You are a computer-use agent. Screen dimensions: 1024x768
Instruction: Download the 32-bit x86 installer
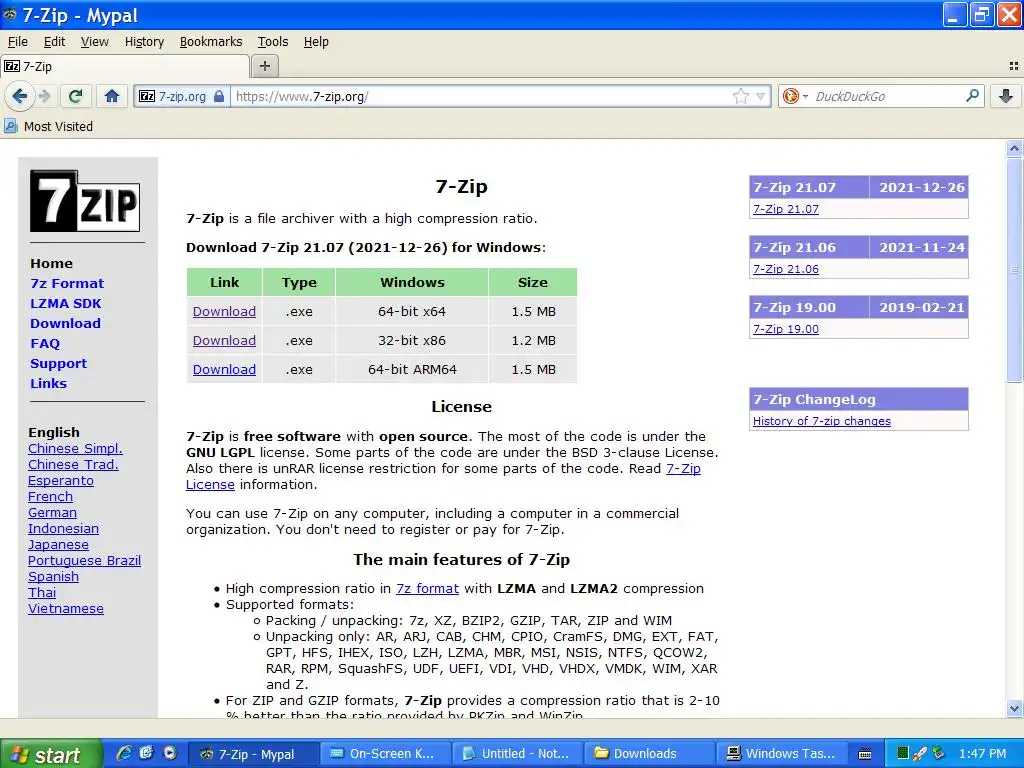224,340
